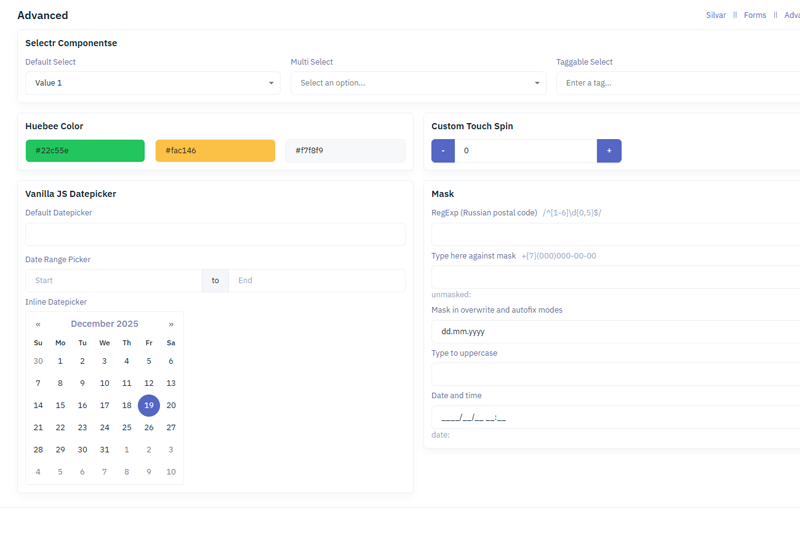Pick highlighted date 19 in calendar
This screenshot has width=800, height=533.
tap(149, 405)
